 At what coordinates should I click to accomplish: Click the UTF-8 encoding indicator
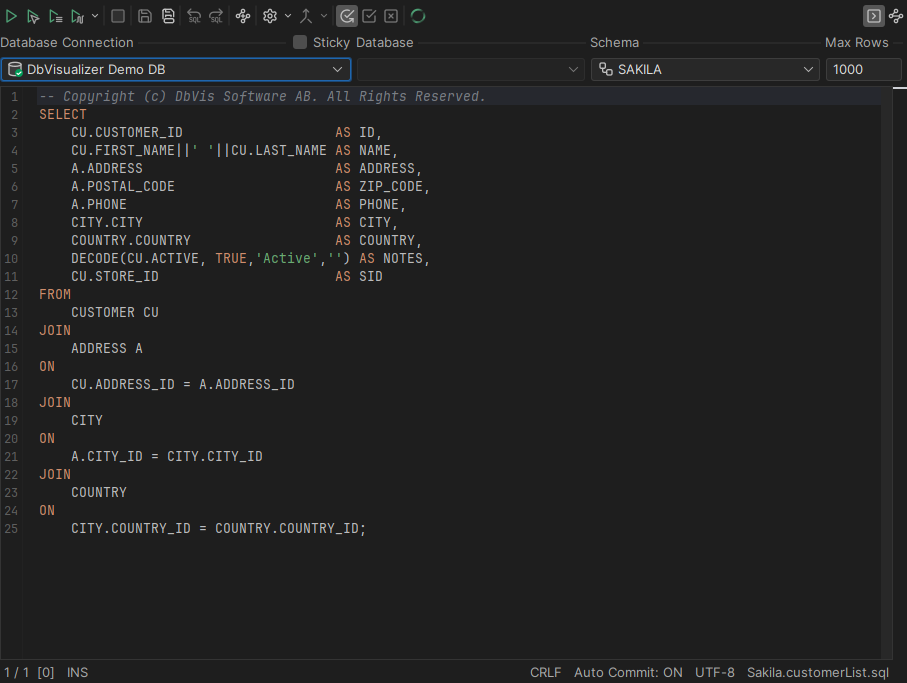point(715,673)
